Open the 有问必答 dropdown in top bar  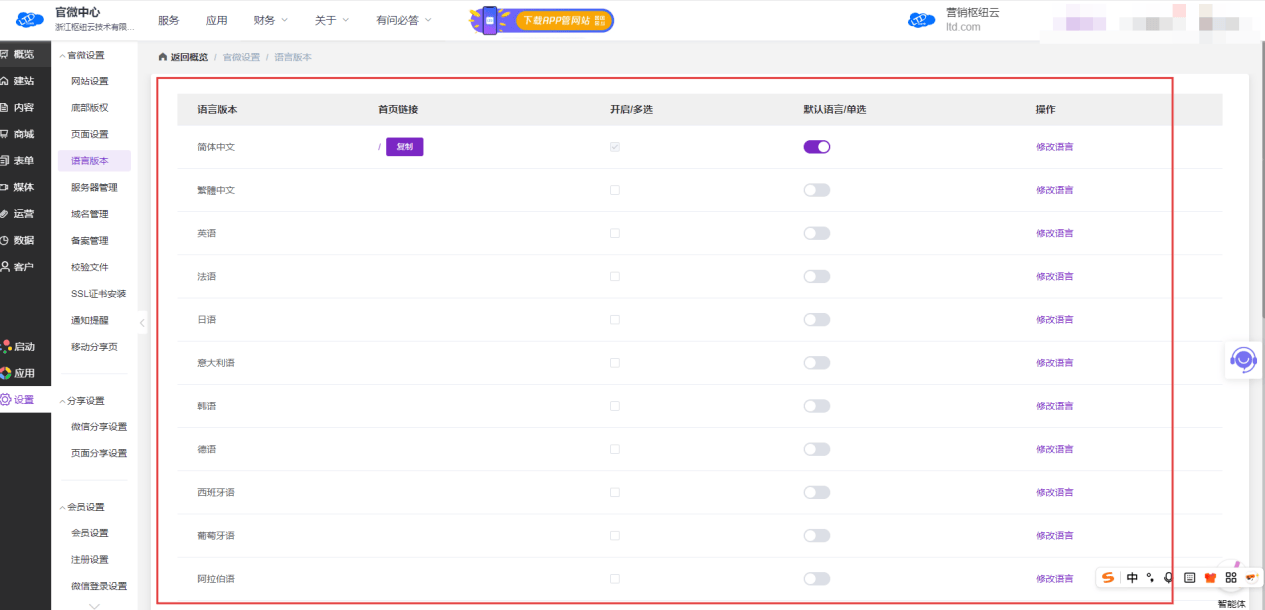tap(404, 20)
